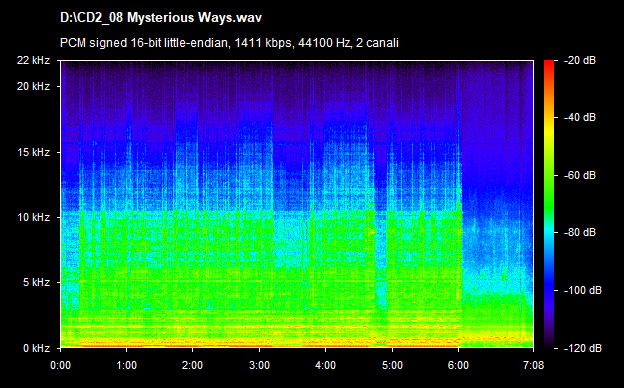
Task: Select the 5:00 time marker
Action: click(x=392, y=365)
